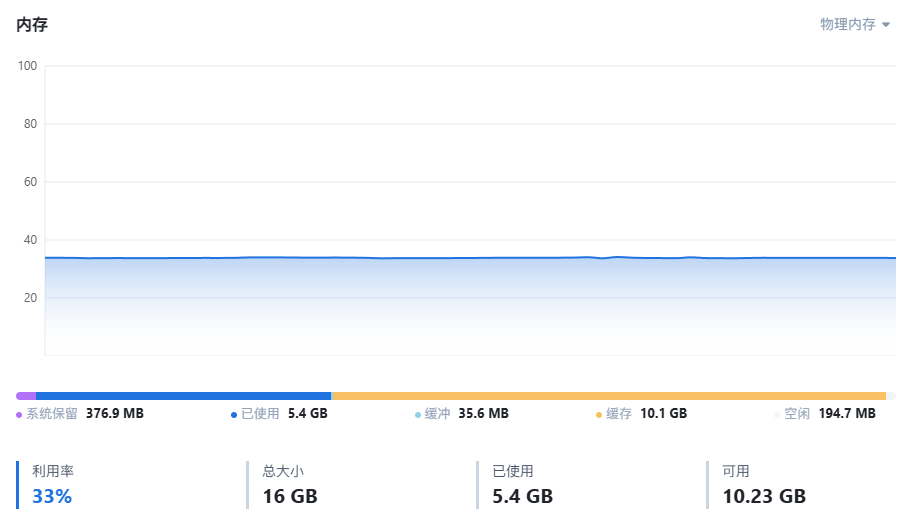Click the purple 系统保留 legend dot

pyautogui.click(x=19, y=414)
